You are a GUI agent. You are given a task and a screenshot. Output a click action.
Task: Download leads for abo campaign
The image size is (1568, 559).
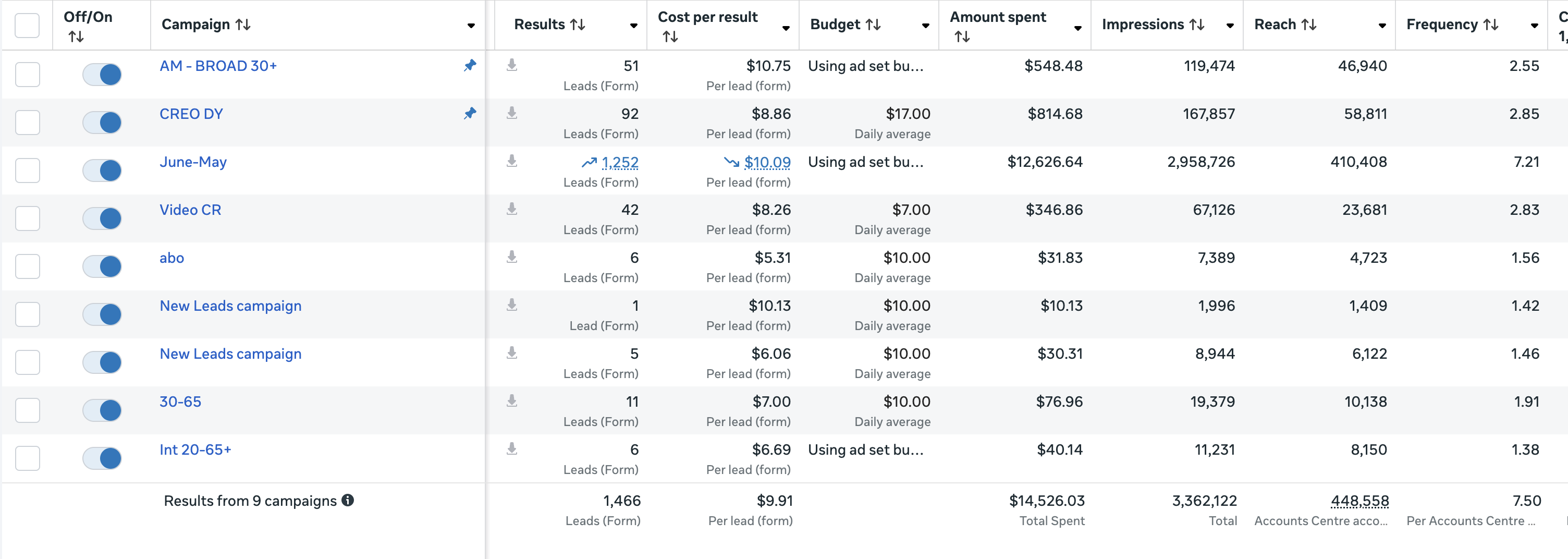coord(512,257)
